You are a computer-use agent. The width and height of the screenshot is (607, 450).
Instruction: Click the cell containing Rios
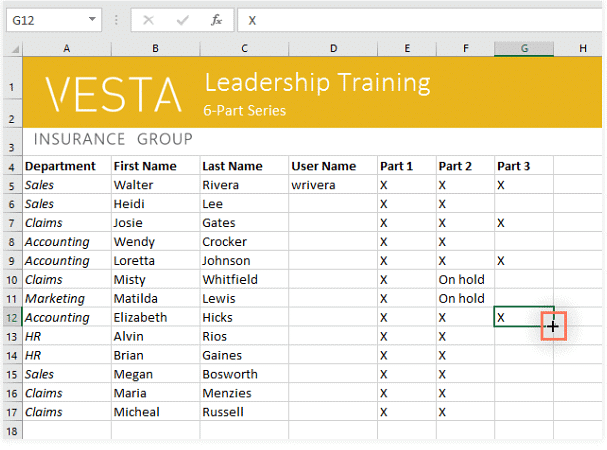[x=244, y=337]
